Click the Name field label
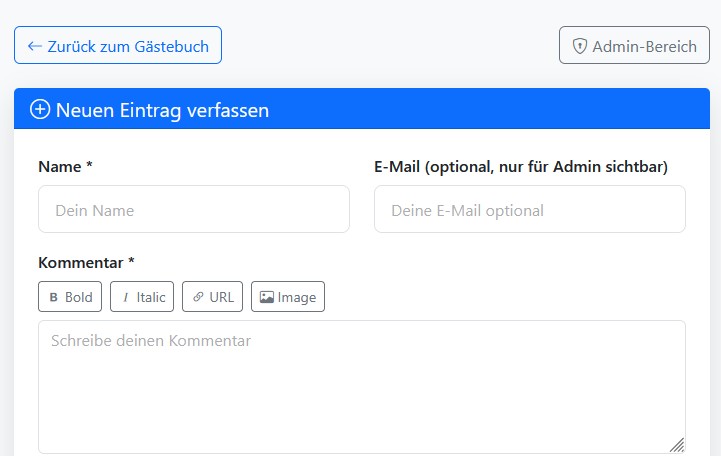Screen dimensions: 721x456 coord(65,166)
